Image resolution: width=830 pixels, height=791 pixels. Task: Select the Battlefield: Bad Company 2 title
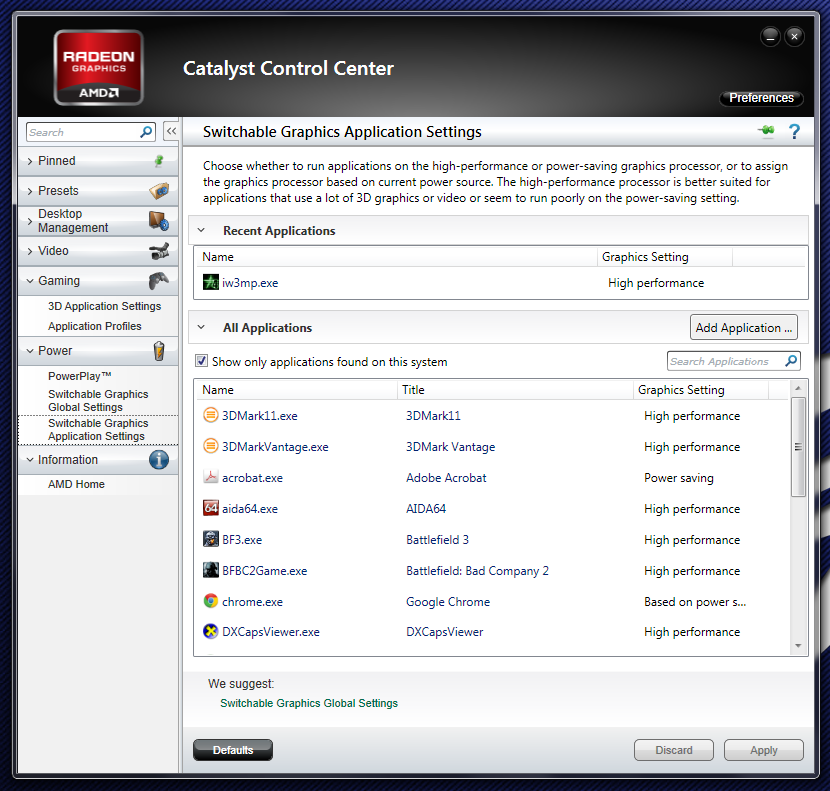[x=477, y=571]
